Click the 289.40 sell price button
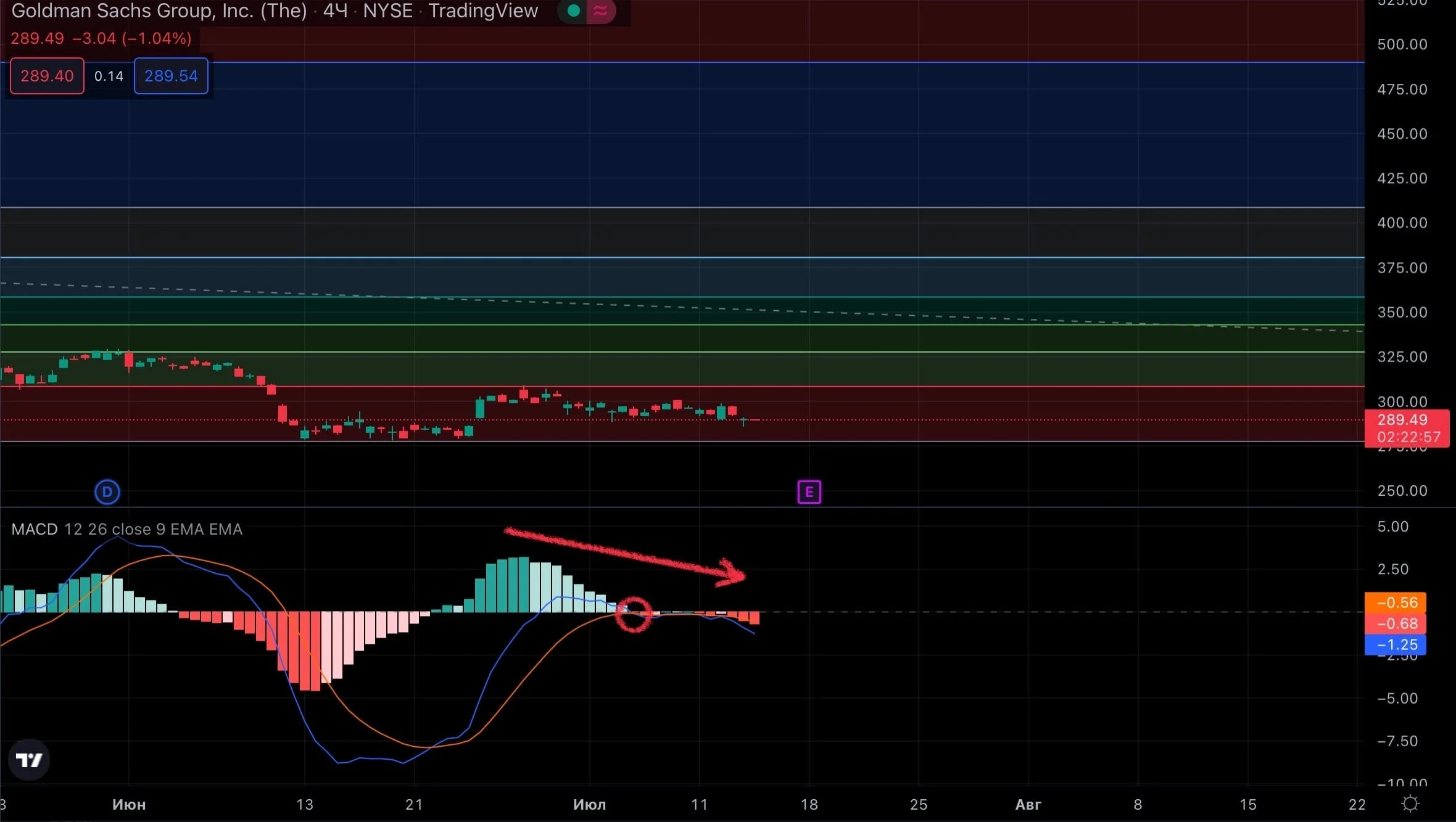Viewport: 1456px width, 822px height. click(47, 76)
